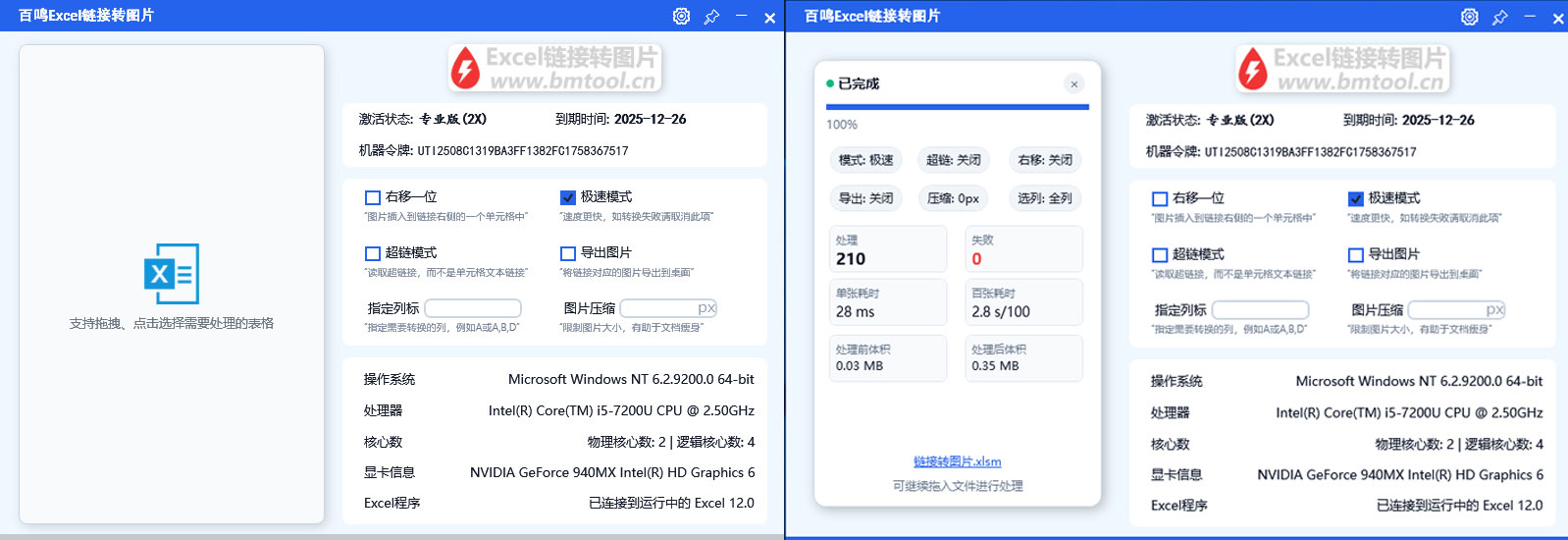Image resolution: width=1568 pixels, height=540 pixels.
Task: Click the 右移: 关闭 chip
Action: click(1045, 160)
